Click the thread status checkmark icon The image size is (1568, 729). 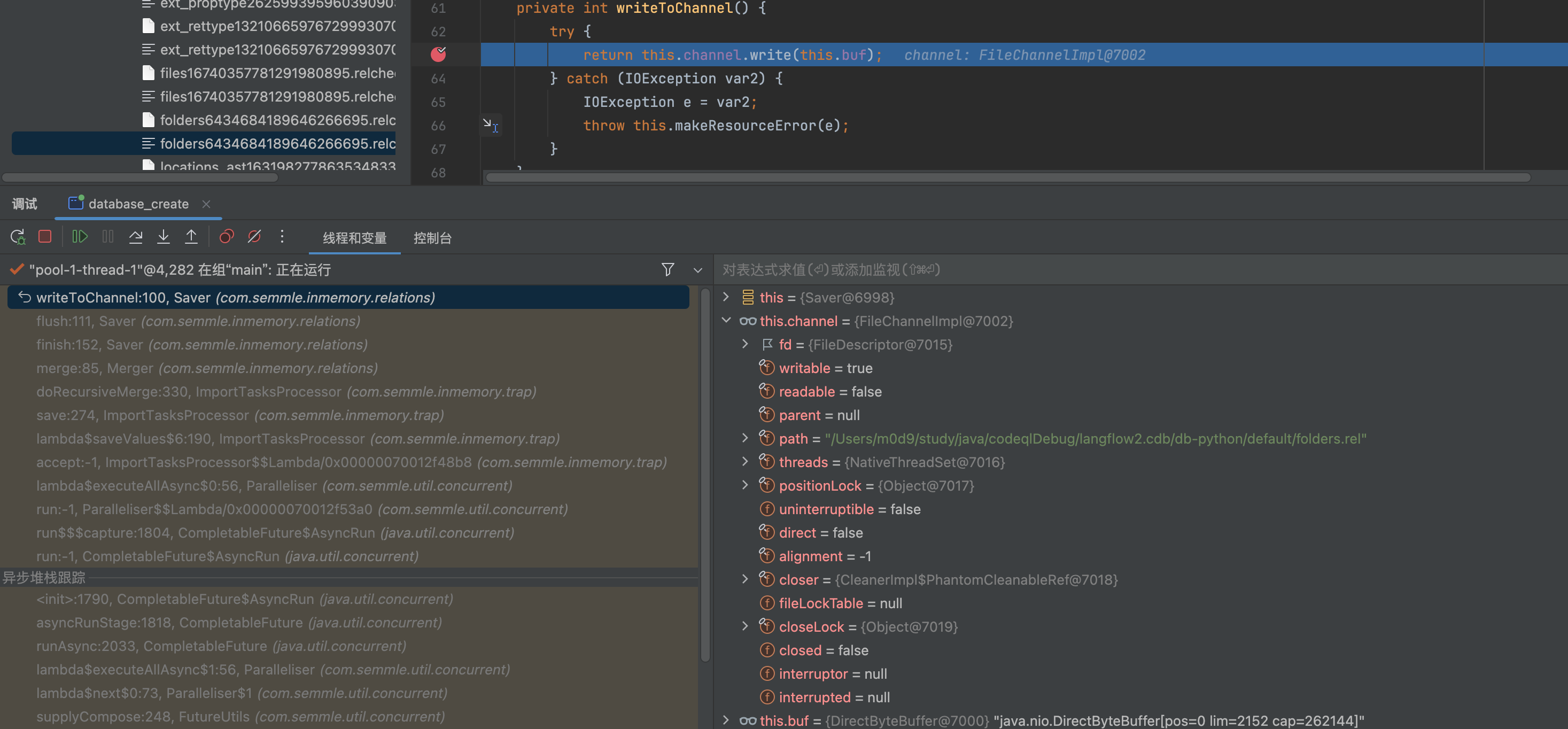(x=17, y=269)
